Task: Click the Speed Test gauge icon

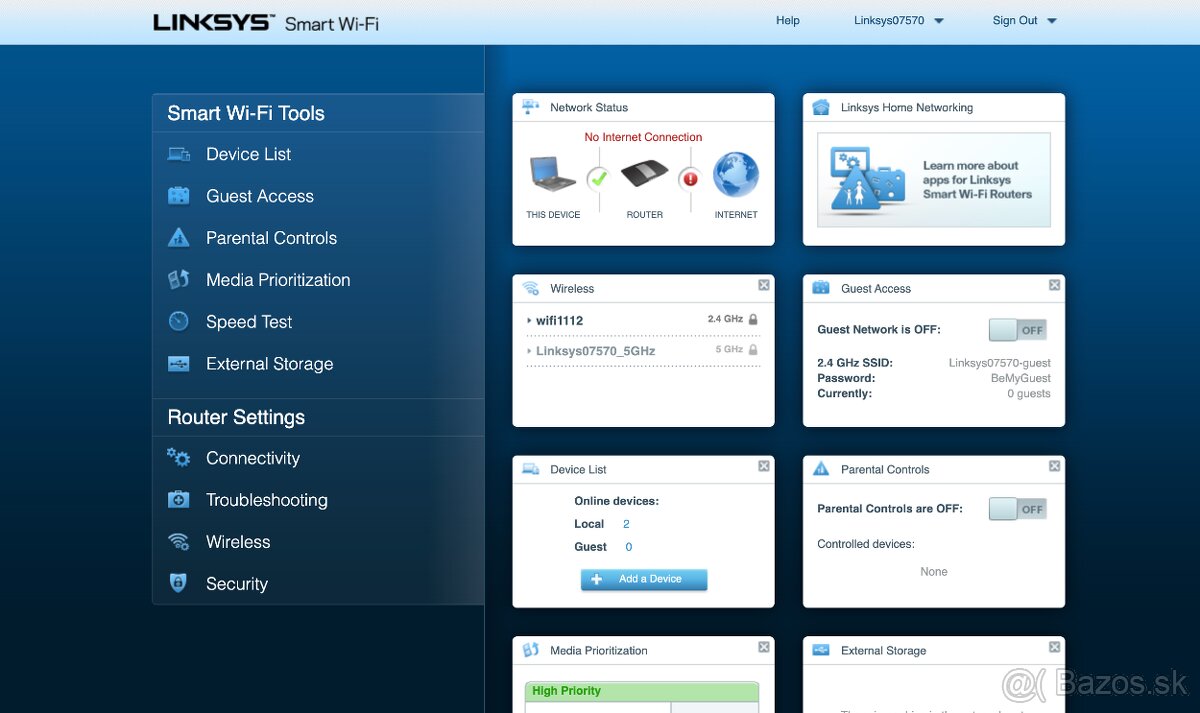Action: 179,322
